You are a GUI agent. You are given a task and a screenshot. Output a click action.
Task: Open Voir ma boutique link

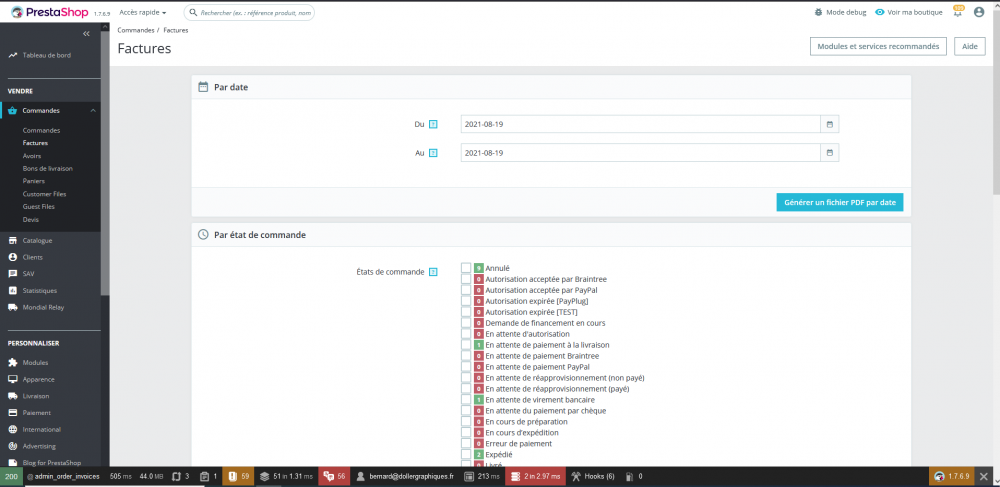(x=909, y=12)
